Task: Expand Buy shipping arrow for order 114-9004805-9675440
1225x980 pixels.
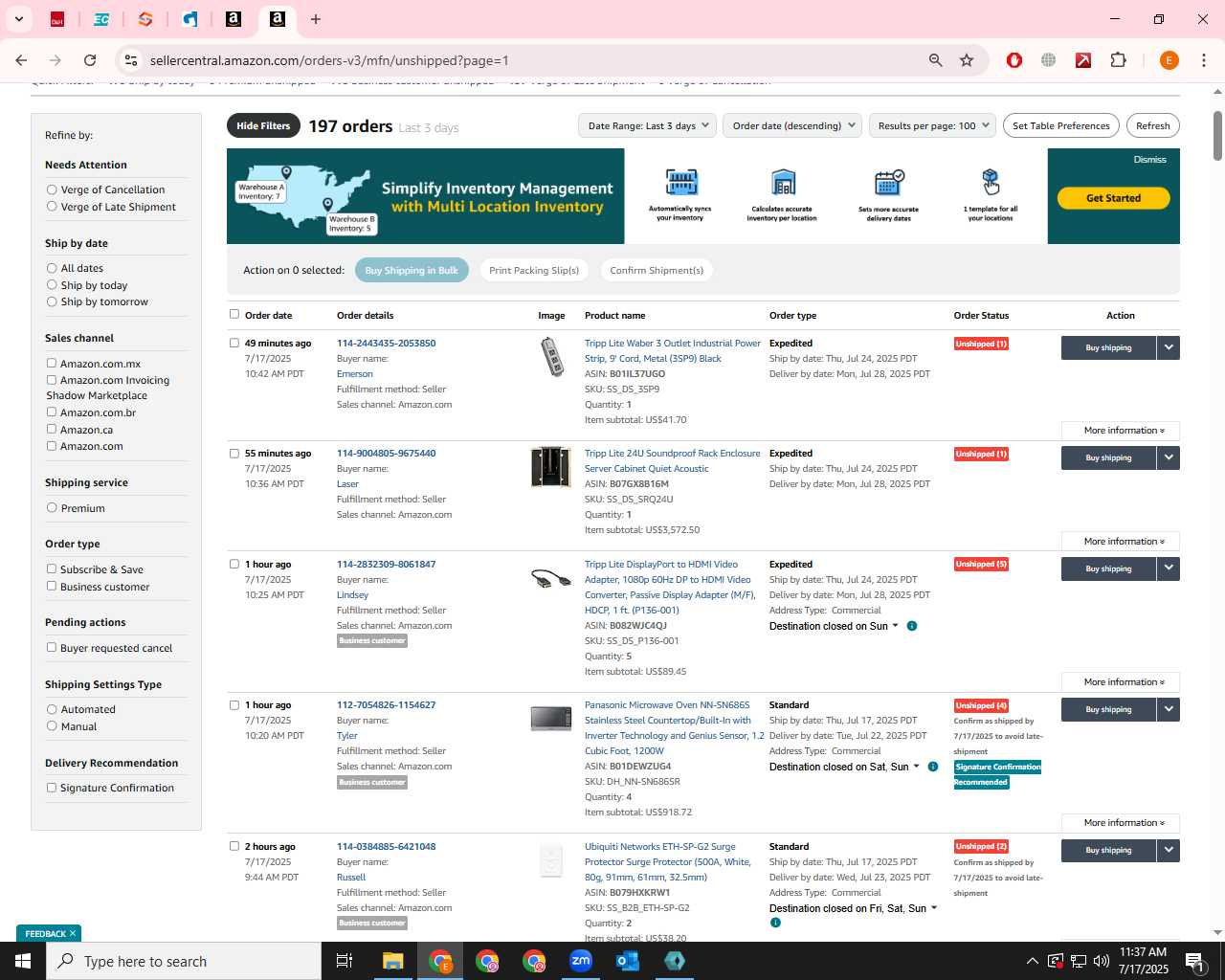Action: pos(1169,457)
